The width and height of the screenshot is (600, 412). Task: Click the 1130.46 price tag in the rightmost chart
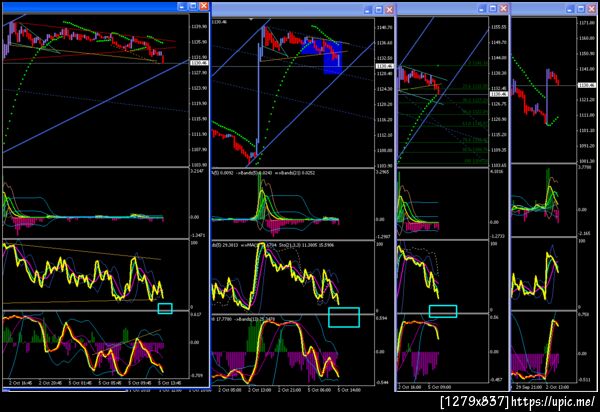[x=587, y=85]
